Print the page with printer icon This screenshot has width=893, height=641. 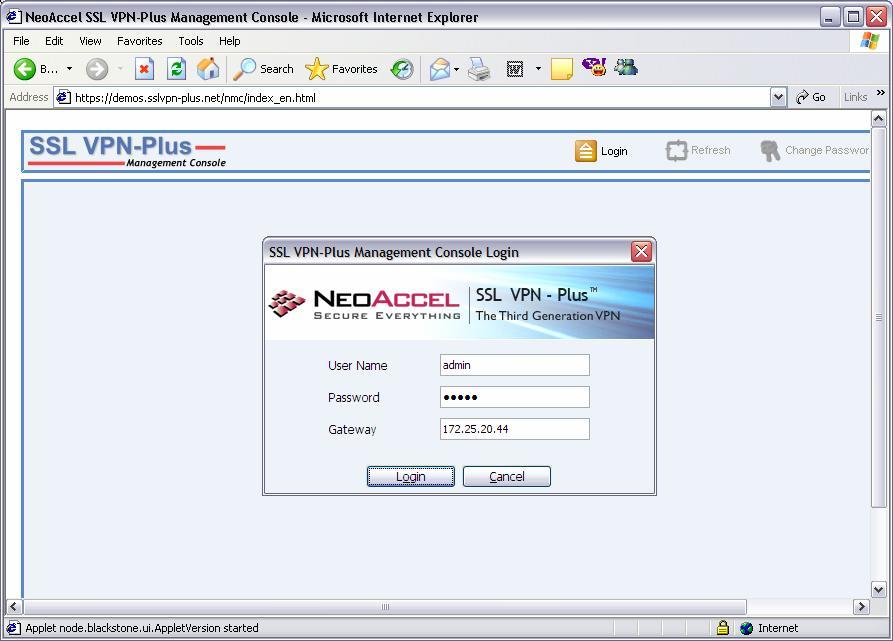[x=479, y=69]
